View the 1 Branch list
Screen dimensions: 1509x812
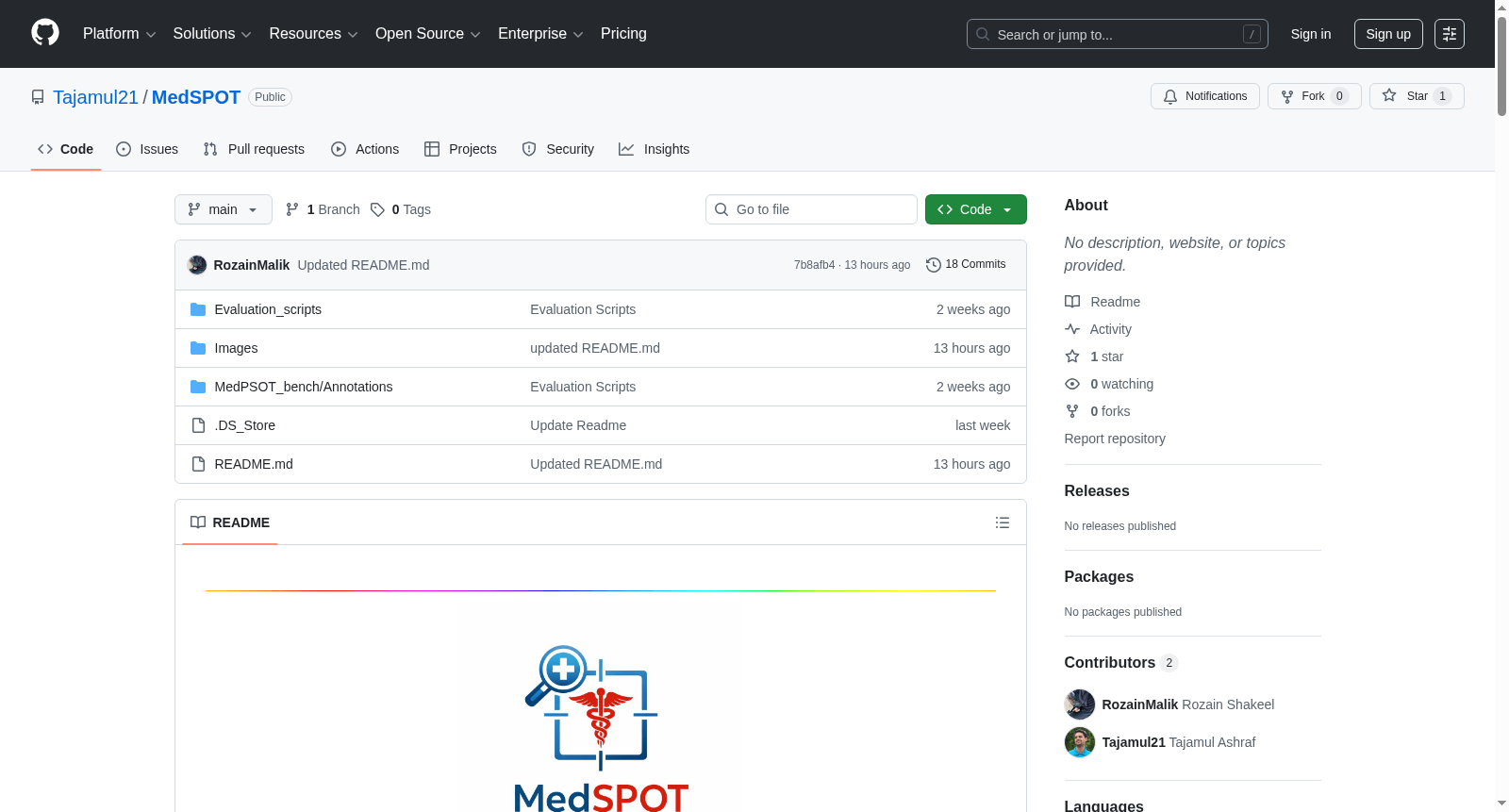323,209
